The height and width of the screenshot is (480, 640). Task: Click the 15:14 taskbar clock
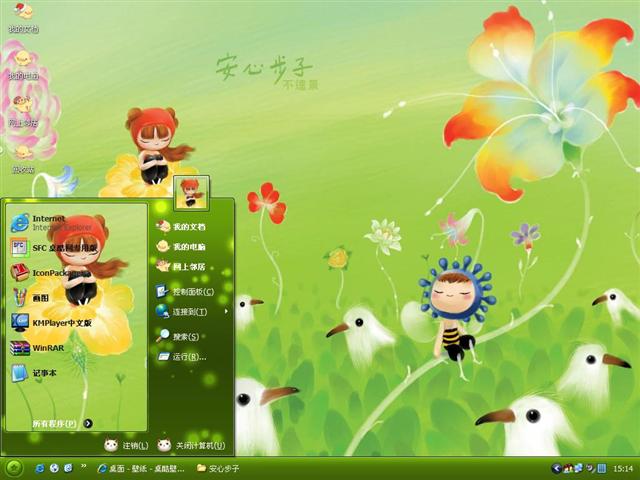pyautogui.click(x=623, y=469)
